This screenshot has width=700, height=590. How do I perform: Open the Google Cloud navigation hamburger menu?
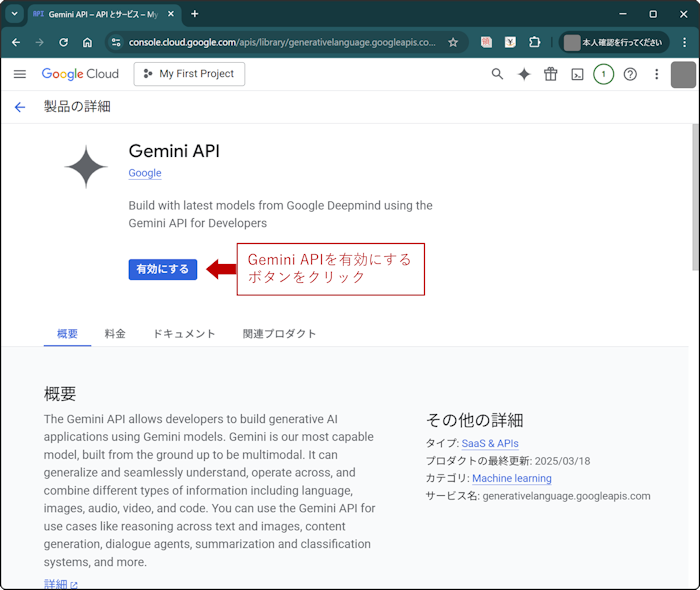click(20, 74)
